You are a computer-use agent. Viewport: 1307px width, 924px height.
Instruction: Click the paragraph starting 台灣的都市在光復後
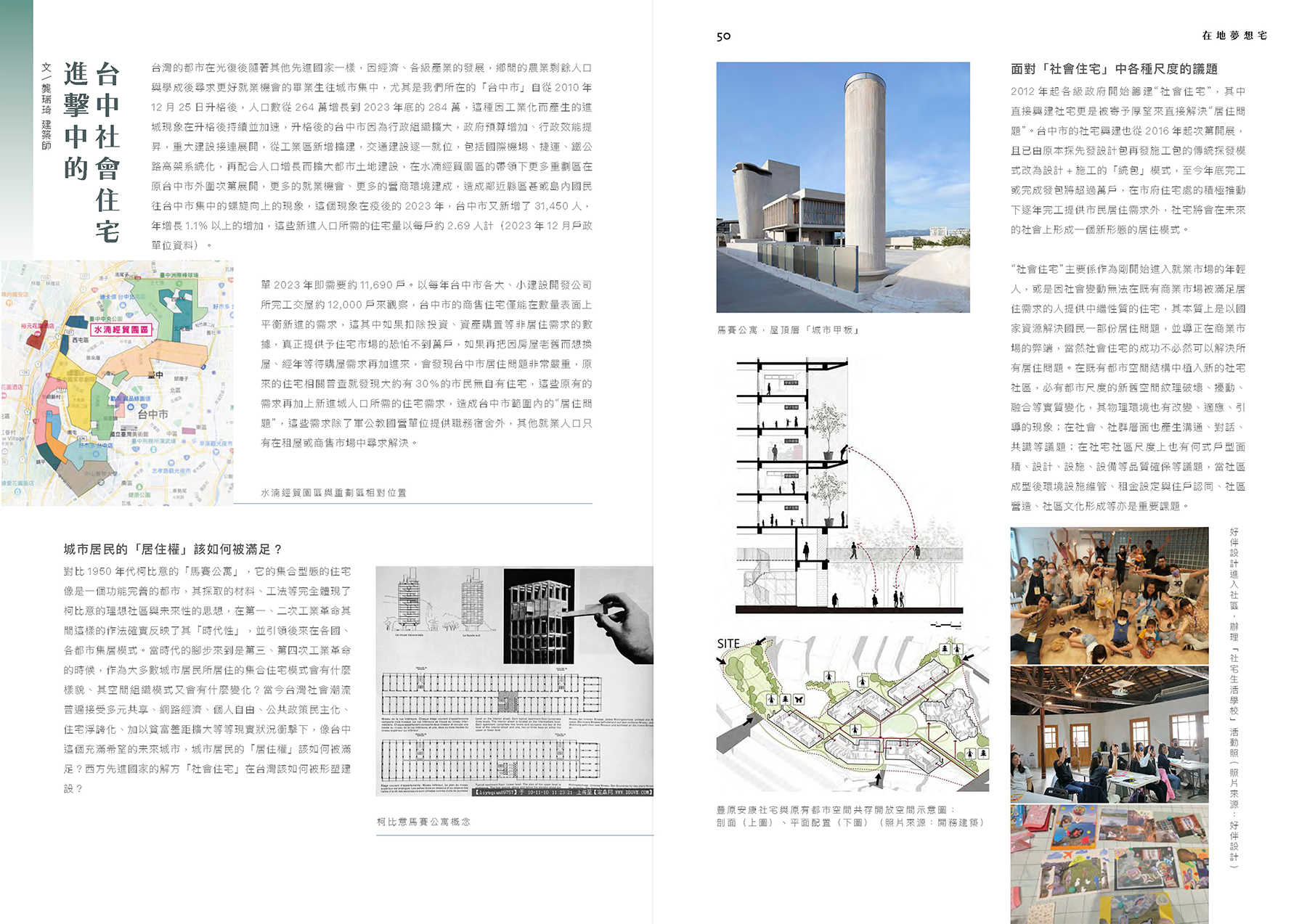(x=371, y=156)
